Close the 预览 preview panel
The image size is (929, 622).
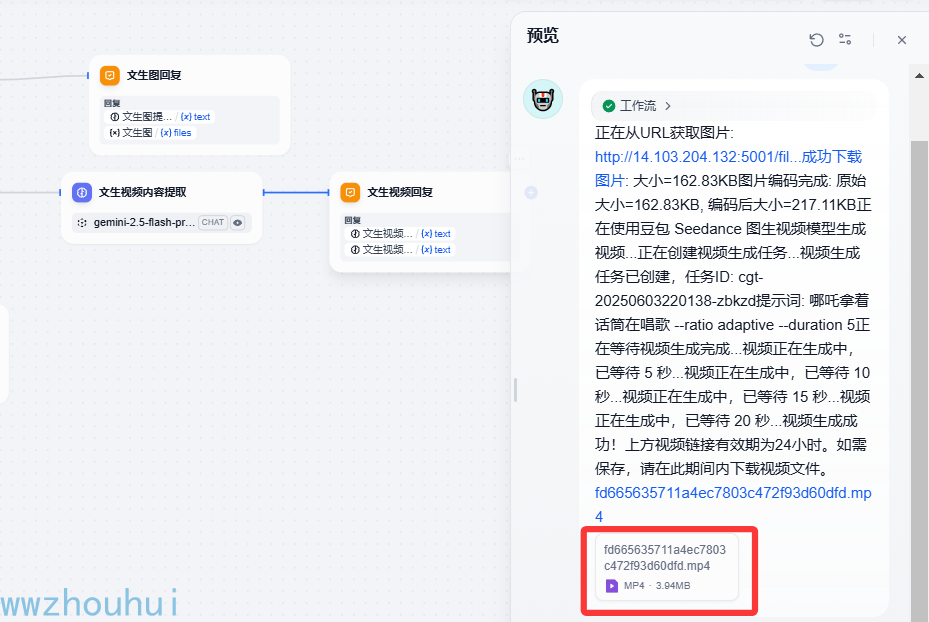tap(902, 40)
